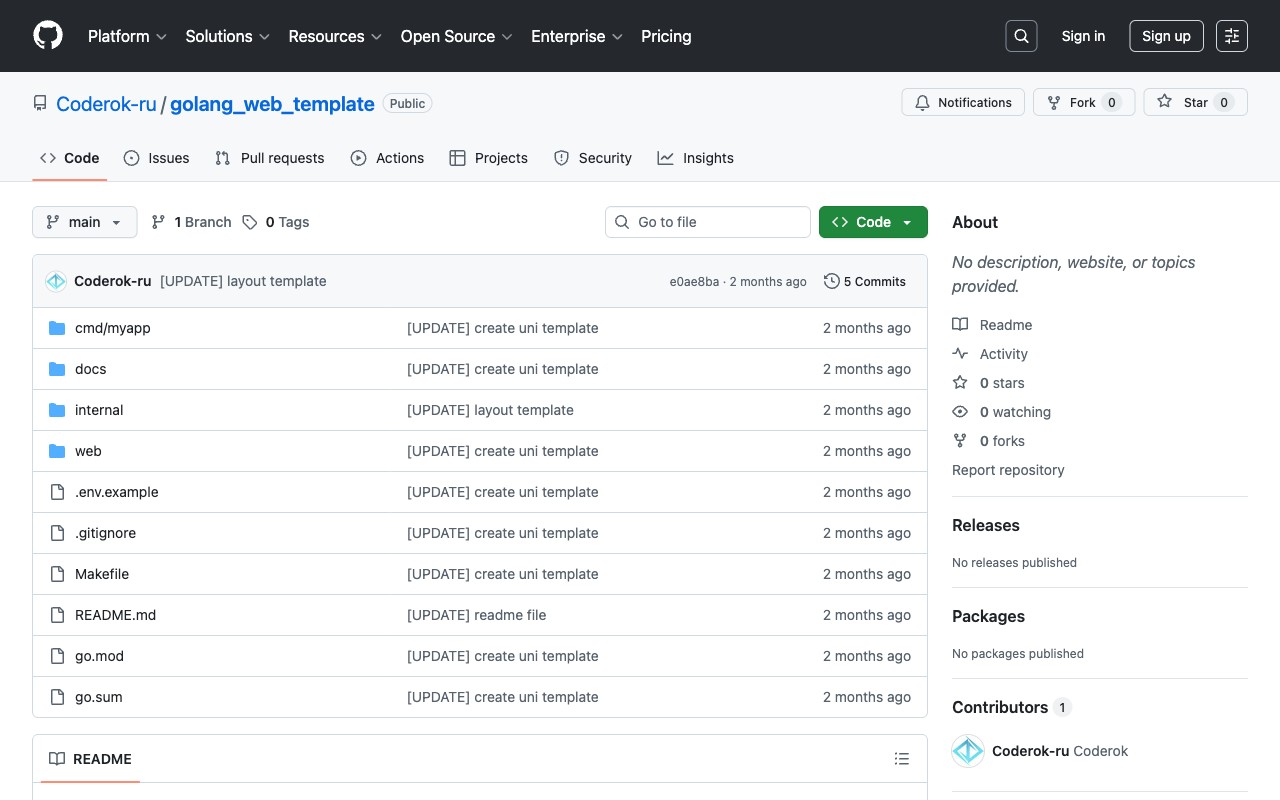Image resolution: width=1280 pixels, height=800 pixels.
Task: Open the 5 Commits history link
Action: pyautogui.click(x=865, y=281)
